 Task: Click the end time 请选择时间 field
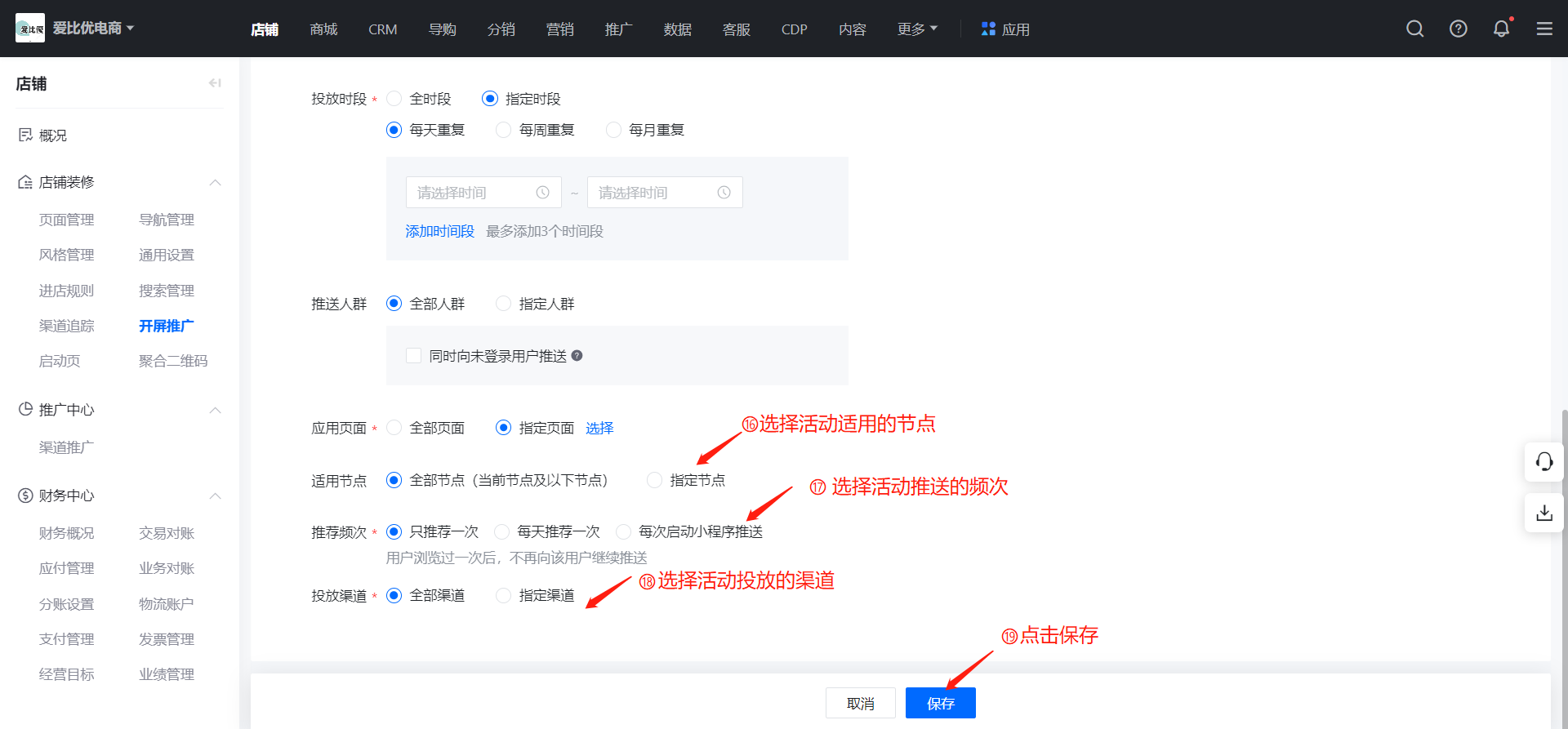click(x=665, y=193)
